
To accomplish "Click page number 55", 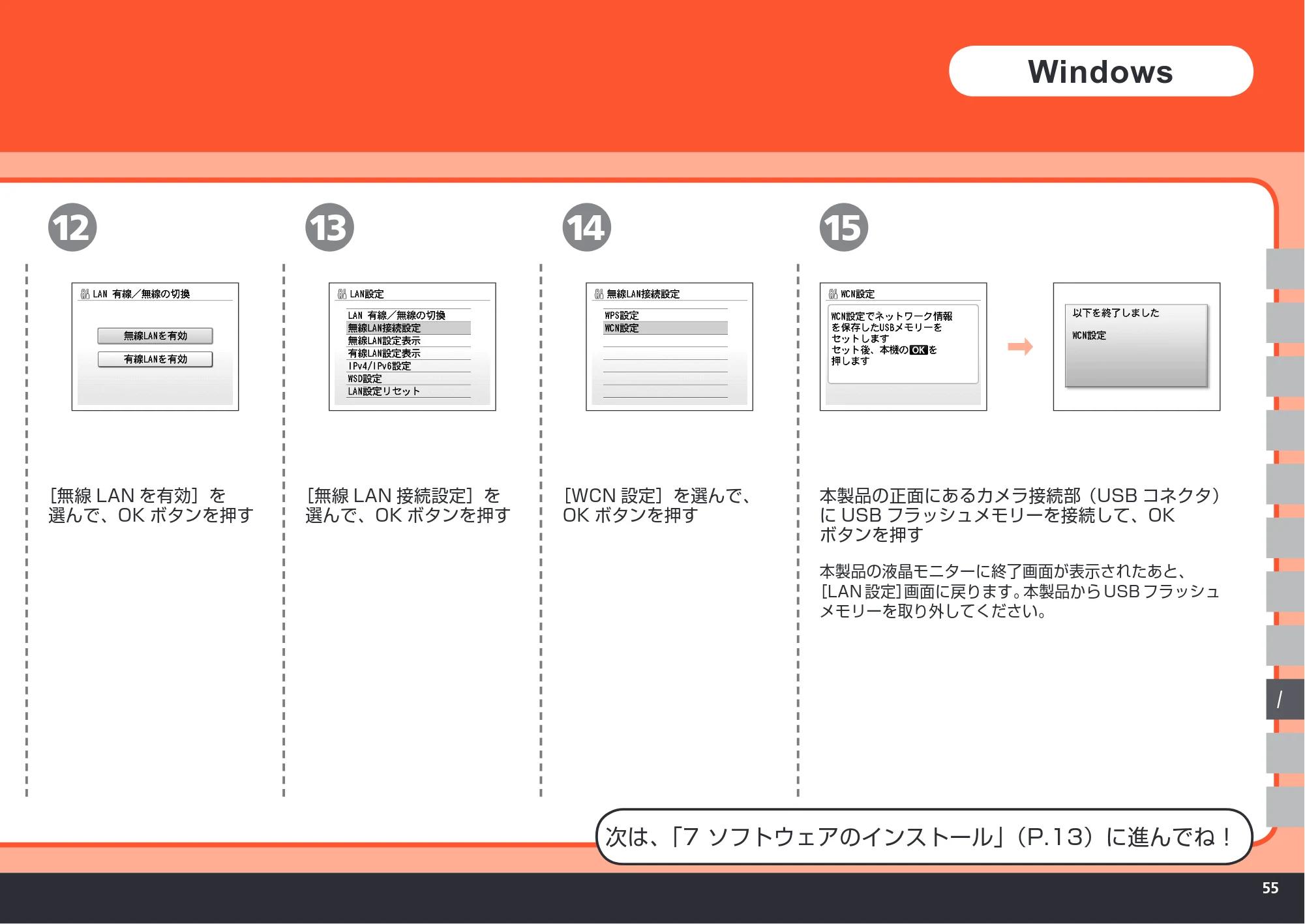I will (x=1270, y=888).
